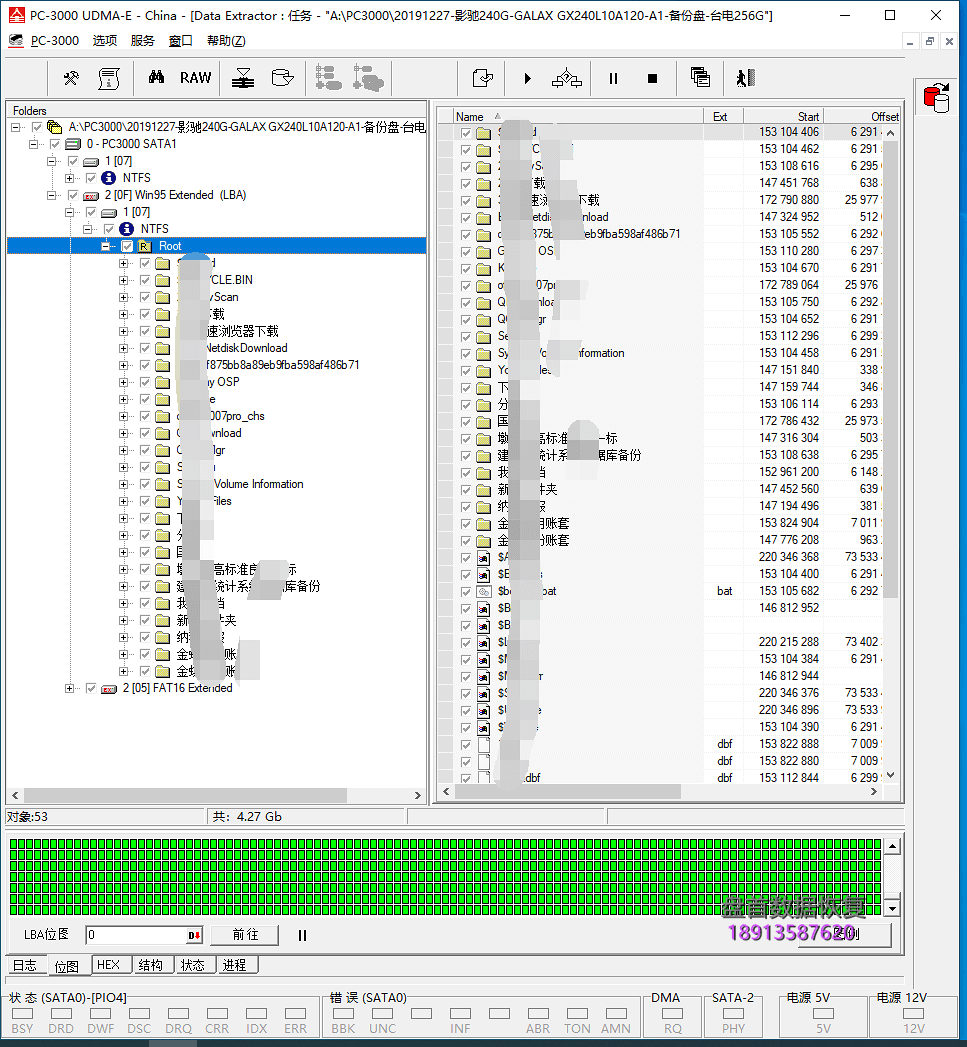Click the PC-3000 application logo in menu bar
The height and width of the screenshot is (1047, 967).
[x=16, y=41]
